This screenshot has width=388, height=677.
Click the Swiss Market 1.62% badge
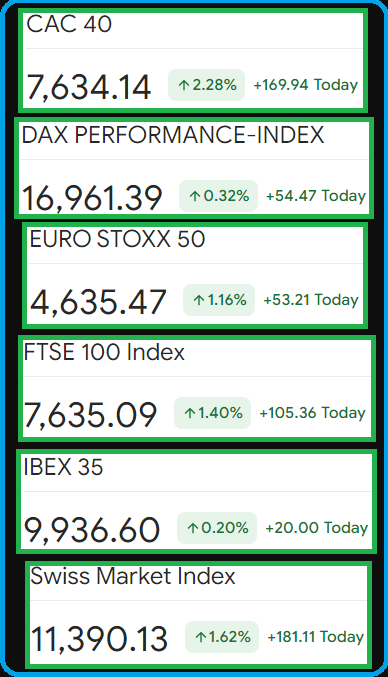pos(222,637)
